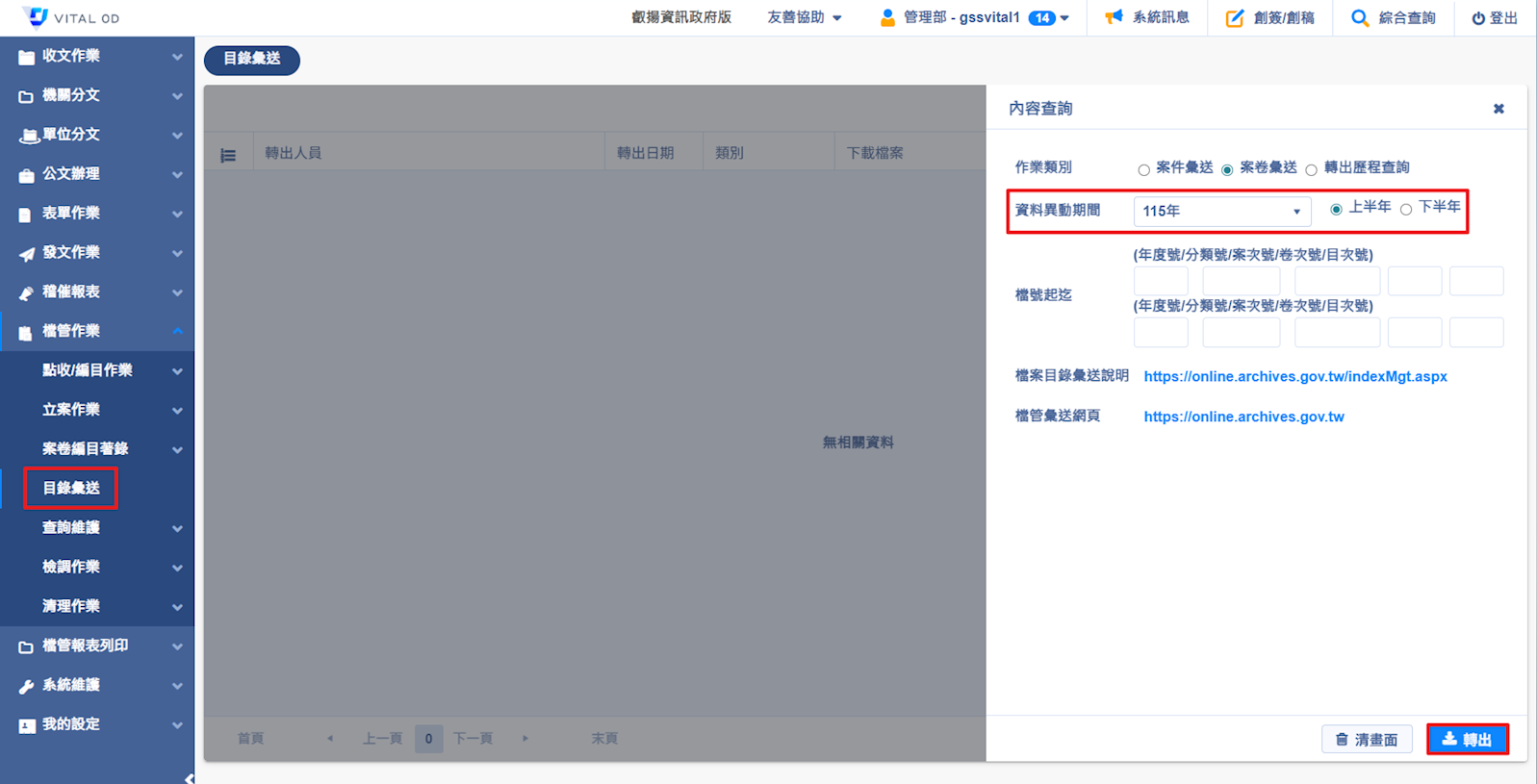
Task: Click the 清畫面 clear button
Action: tap(1366, 739)
